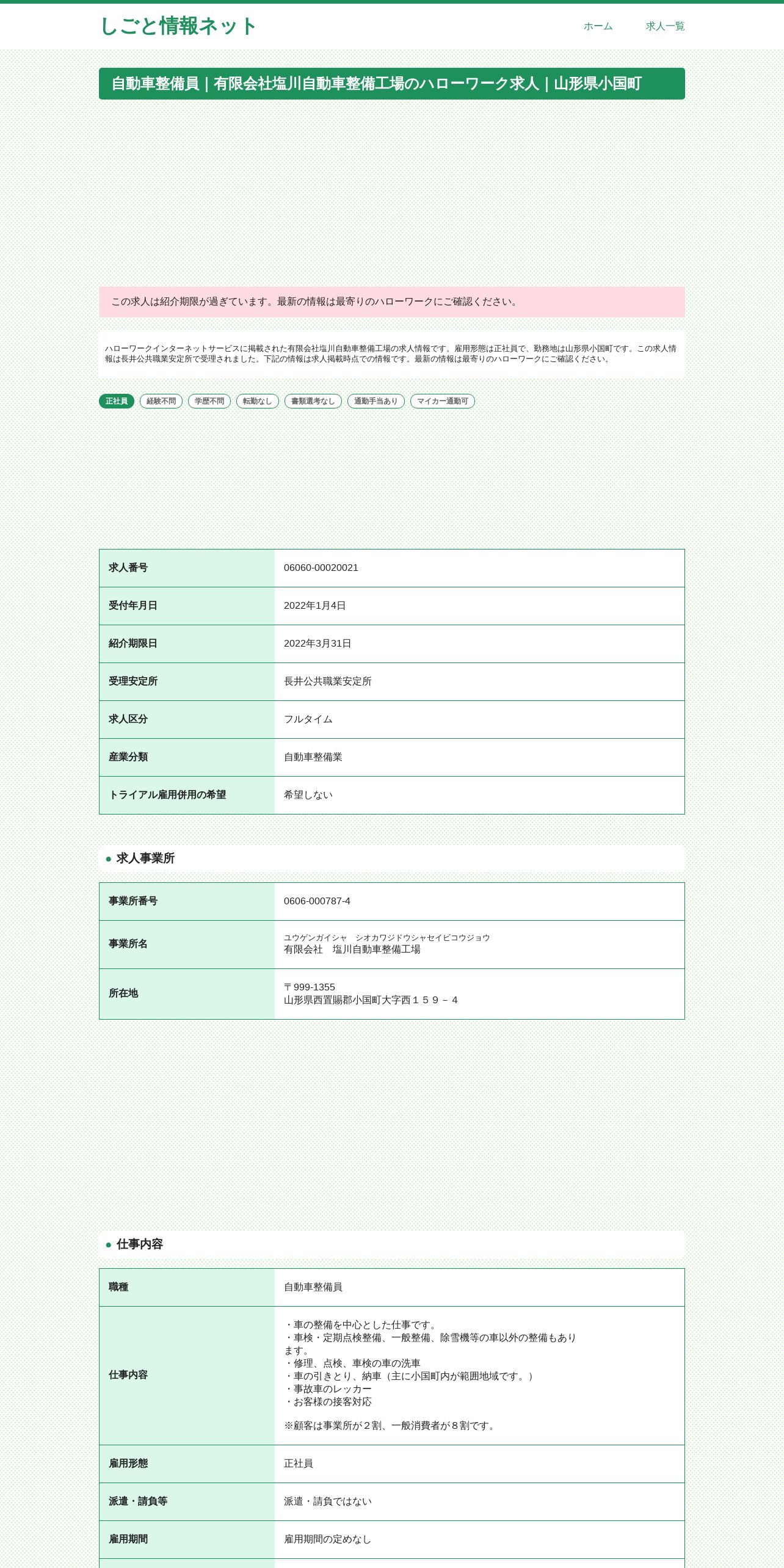Select 有限会社 塩川自動車整備工場 name
This screenshot has height=1568, width=784.
tap(352, 949)
